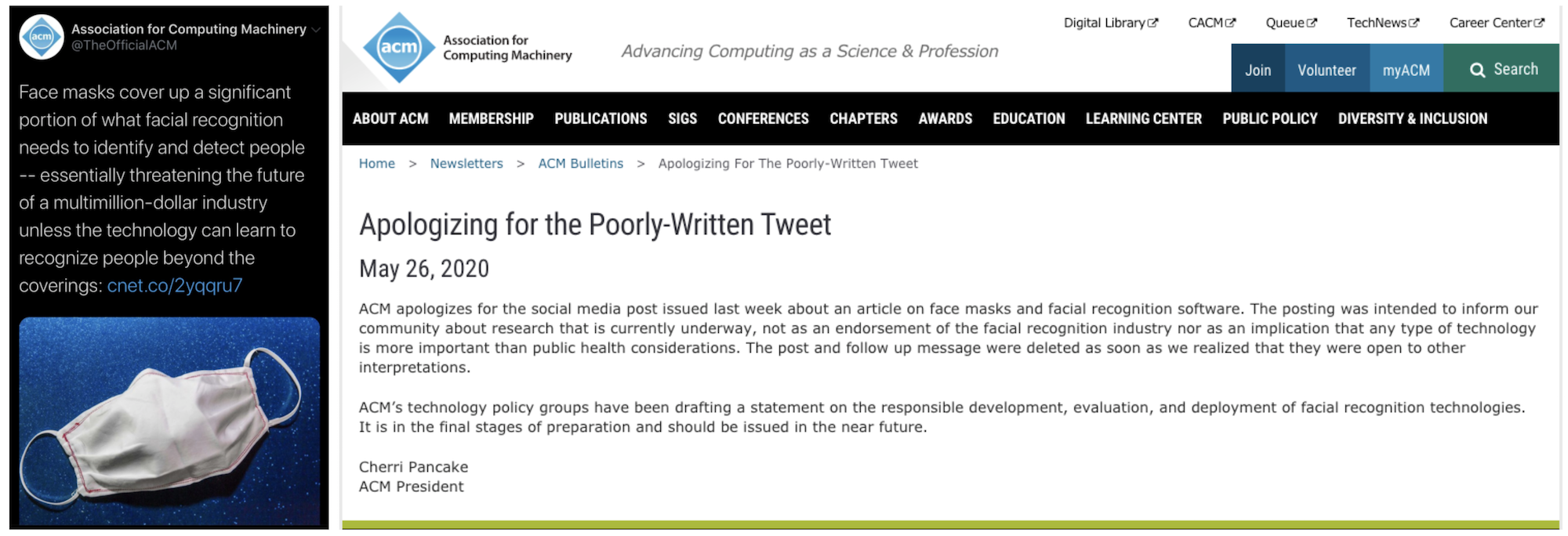Open the About ACM menu

click(390, 118)
